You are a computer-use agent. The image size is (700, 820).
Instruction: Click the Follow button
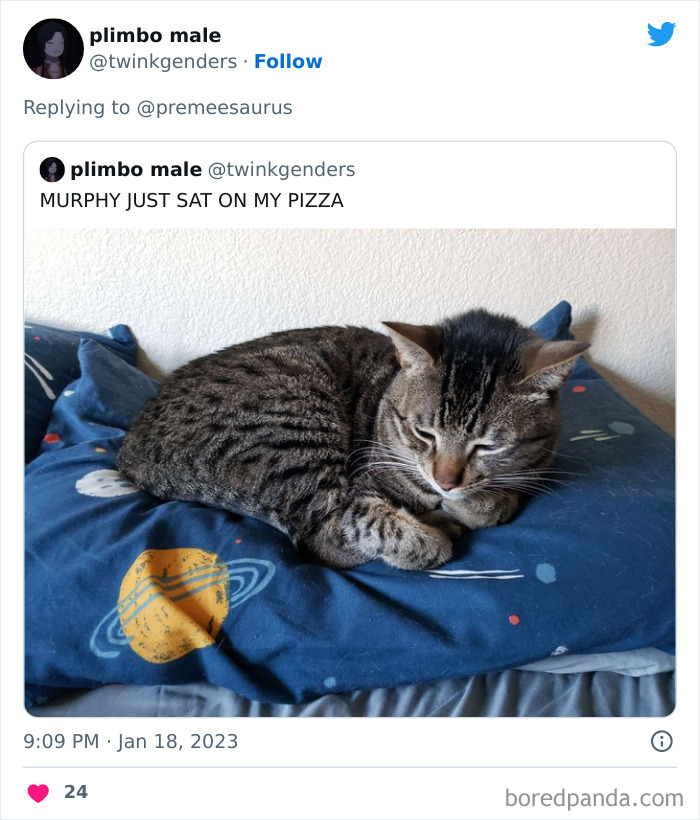289,62
